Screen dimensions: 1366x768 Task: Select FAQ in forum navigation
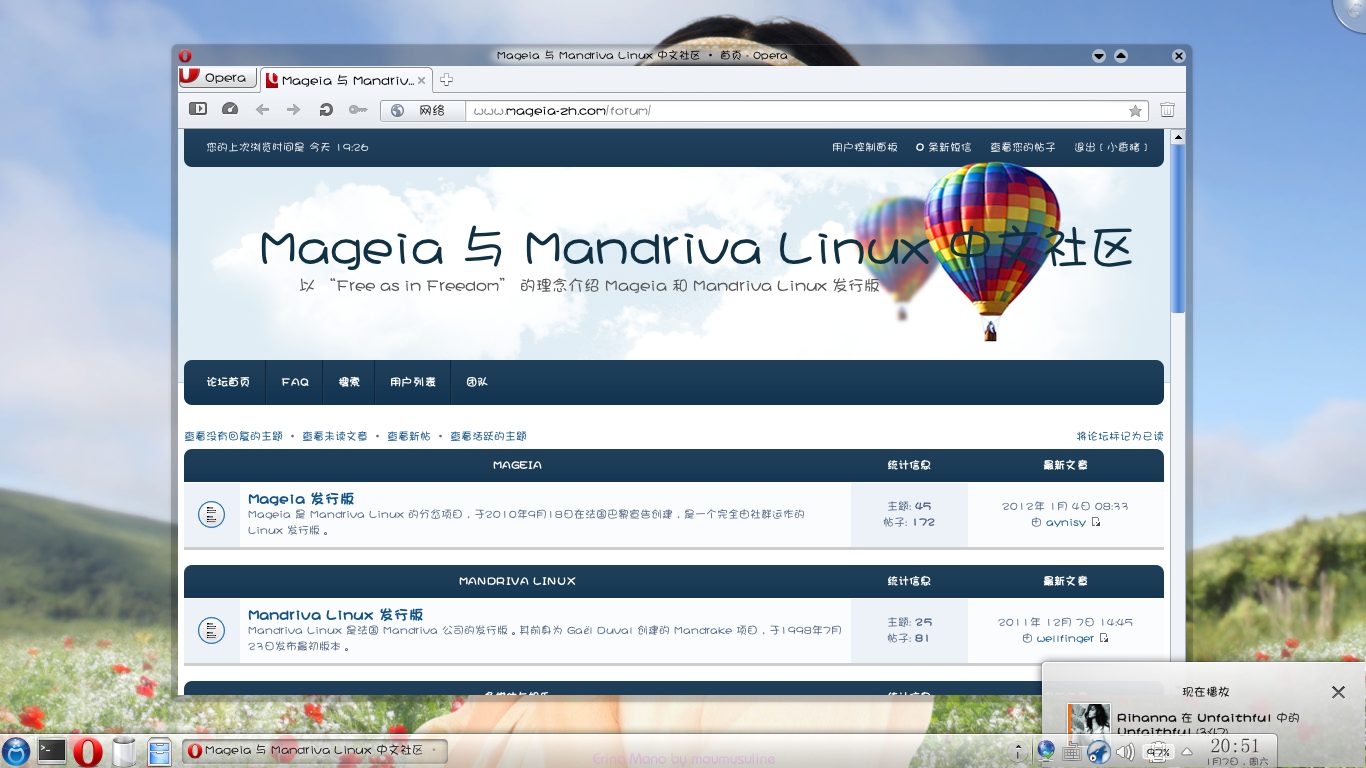[x=295, y=382]
